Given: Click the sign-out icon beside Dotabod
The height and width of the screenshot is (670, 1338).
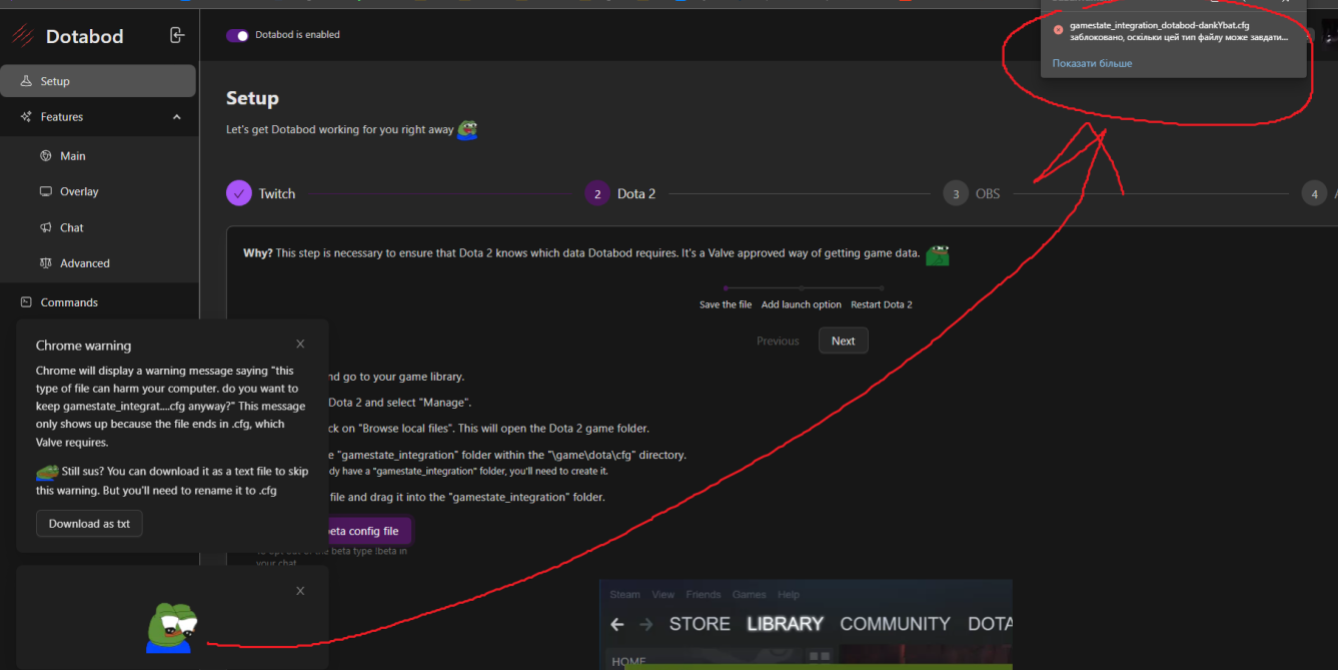Looking at the screenshot, I should pos(177,35).
